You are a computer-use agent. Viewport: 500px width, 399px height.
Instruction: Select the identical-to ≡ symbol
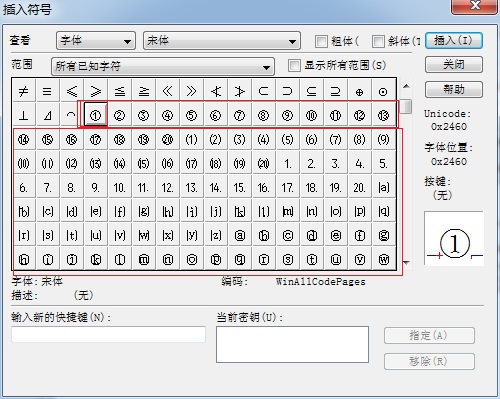pos(48,91)
